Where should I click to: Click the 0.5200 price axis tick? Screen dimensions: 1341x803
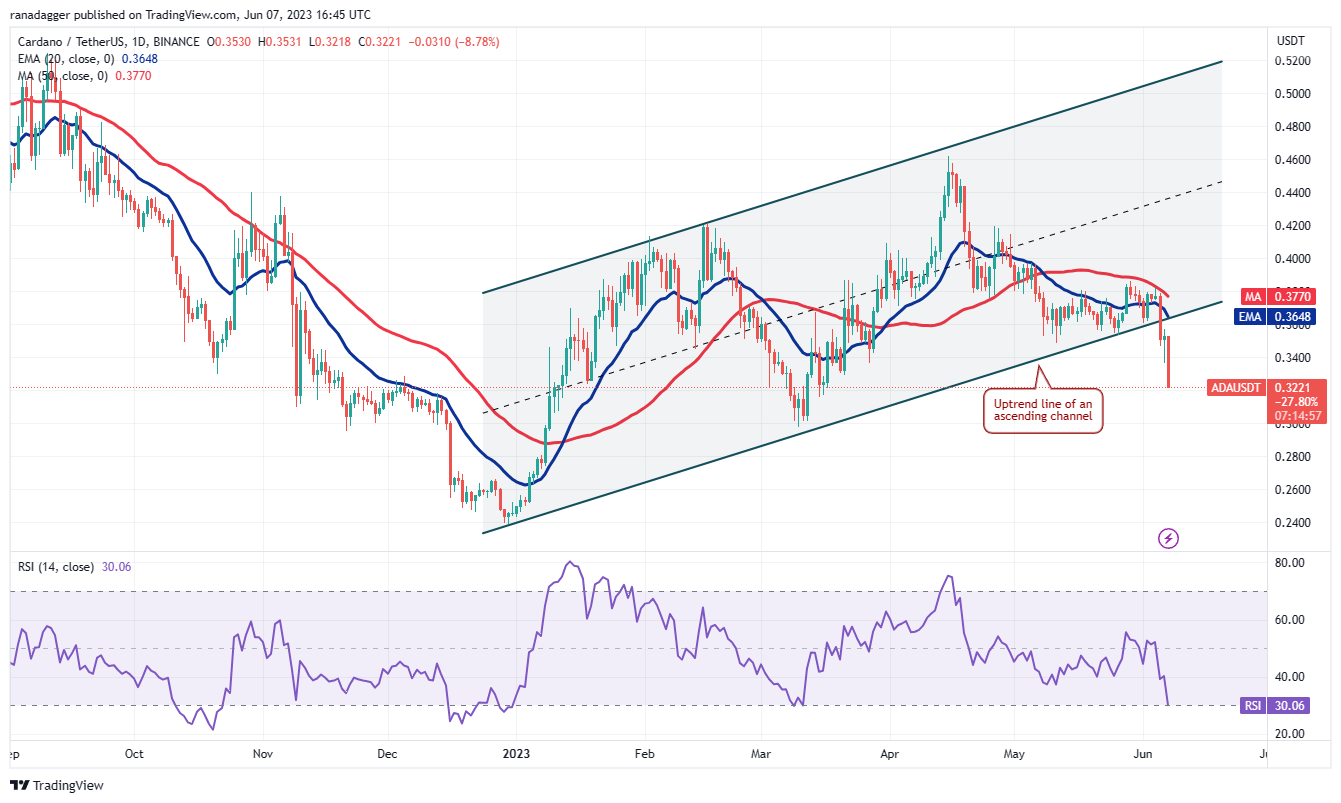coord(1292,61)
